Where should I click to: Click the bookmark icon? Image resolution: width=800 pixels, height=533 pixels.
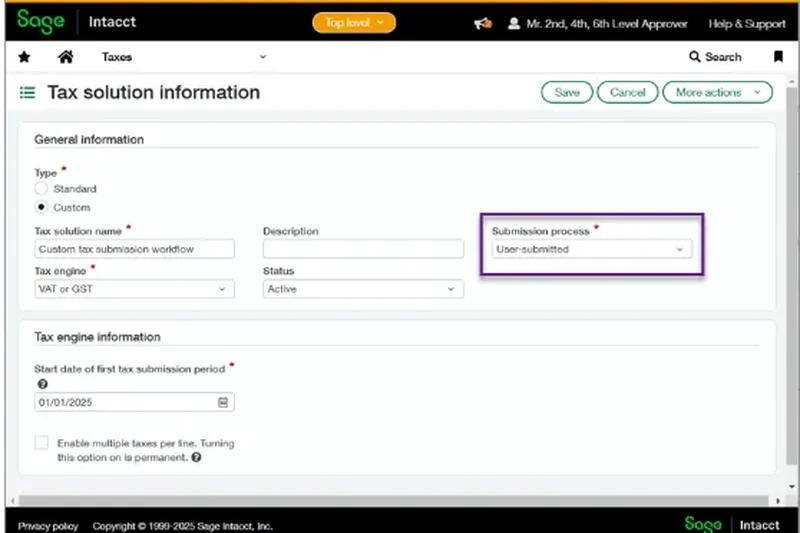tap(778, 56)
